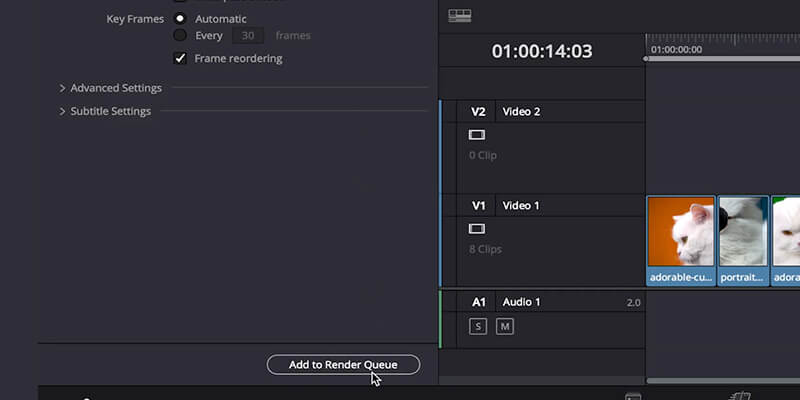This screenshot has height=400, width=800.
Task: Select Every N frames radio option
Action: pyautogui.click(x=180, y=35)
